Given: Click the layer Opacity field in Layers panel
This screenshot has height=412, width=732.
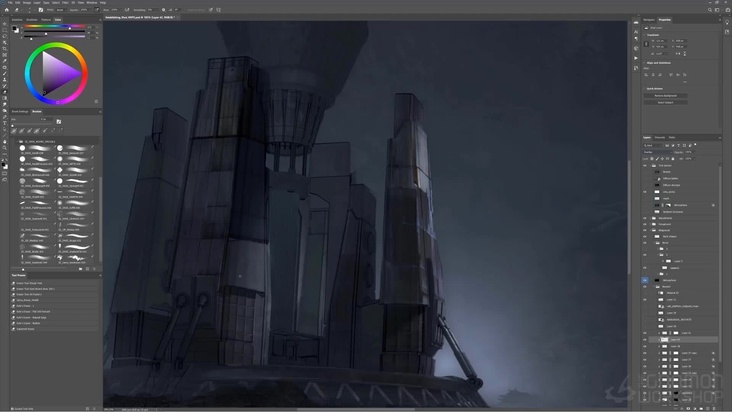Looking at the screenshot, I should 689,152.
